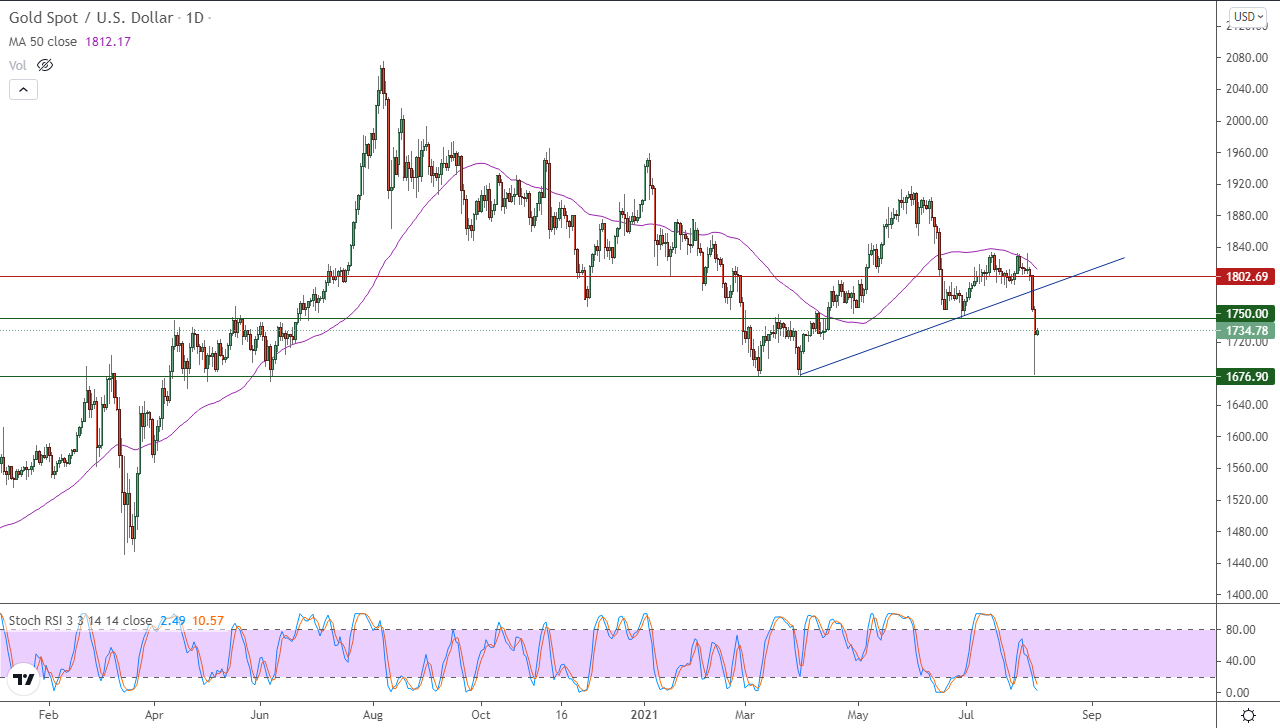
Task: Click the current price label 1734.78
Action: pyautogui.click(x=1246, y=331)
